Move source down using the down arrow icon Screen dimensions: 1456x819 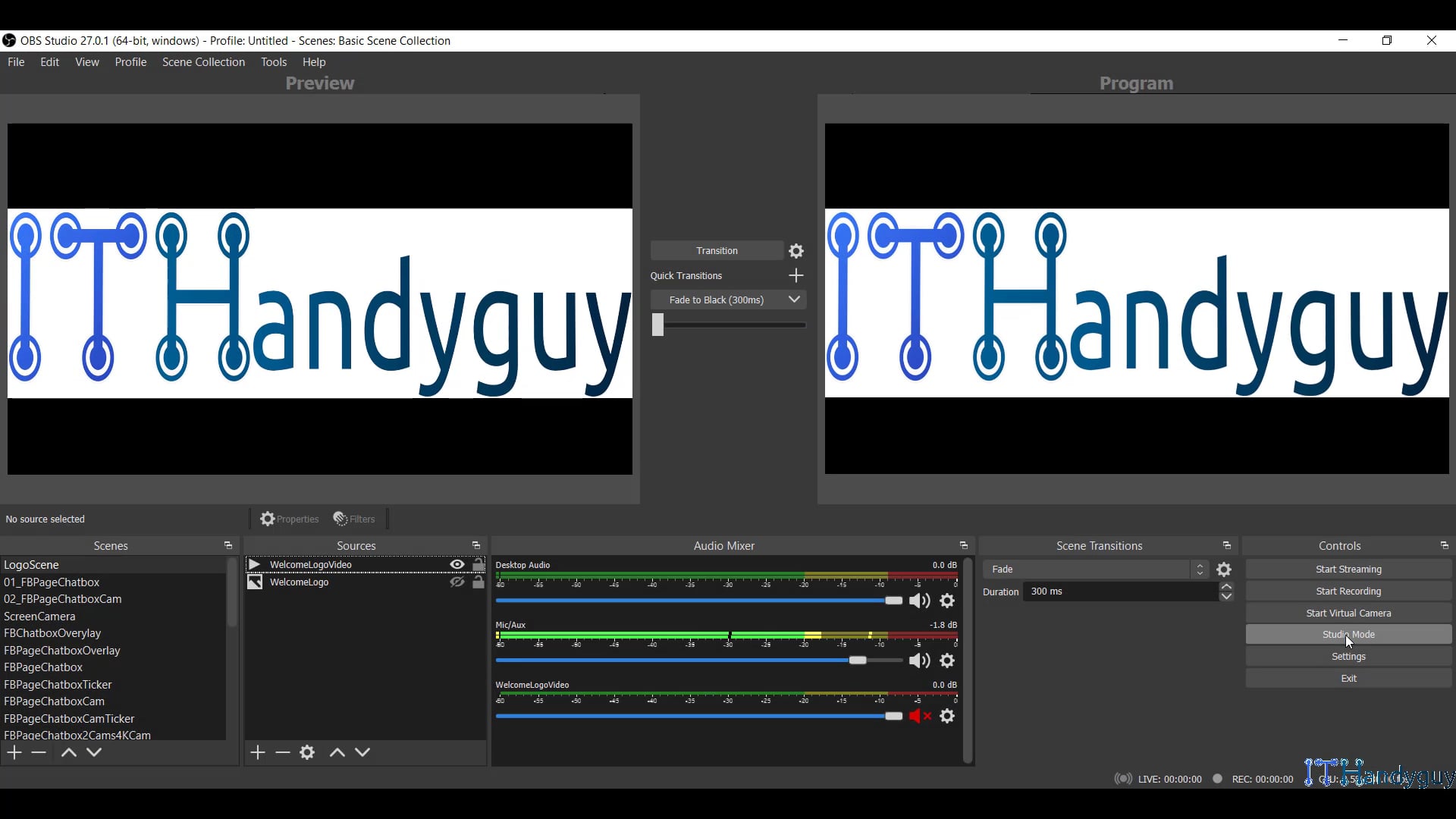pos(362,752)
